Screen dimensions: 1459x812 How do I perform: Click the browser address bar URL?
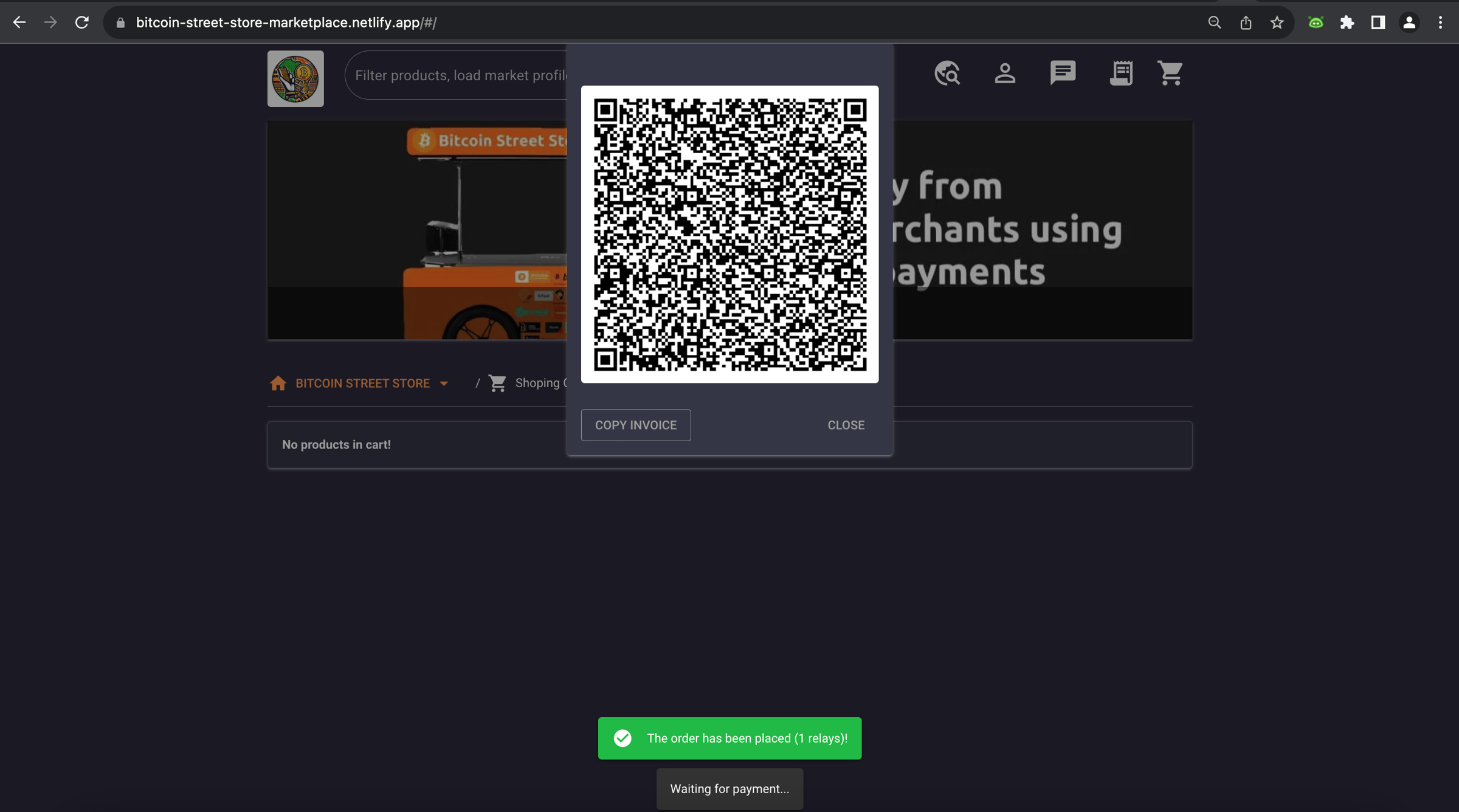[x=286, y=22]
